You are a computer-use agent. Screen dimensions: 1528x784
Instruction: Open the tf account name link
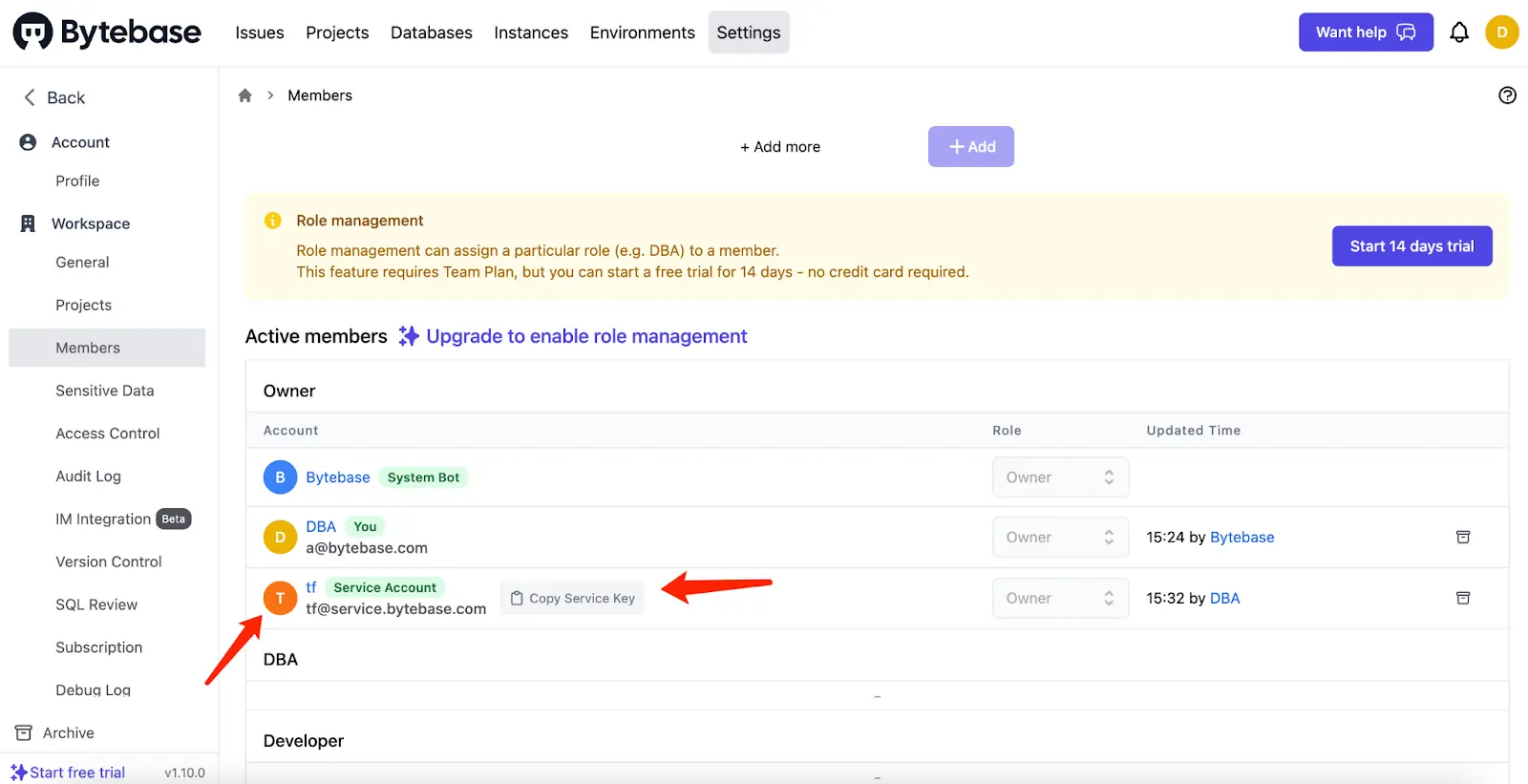(x=311, y=587)
